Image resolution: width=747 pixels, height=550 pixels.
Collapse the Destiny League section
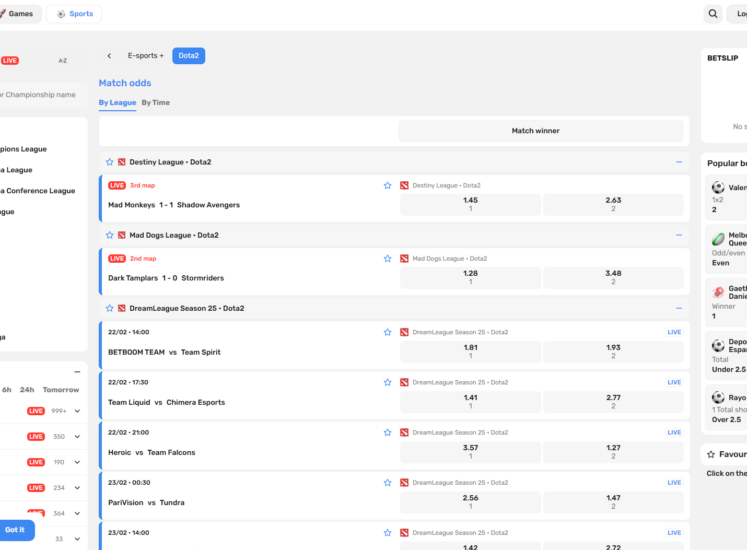tap(678, 162)
